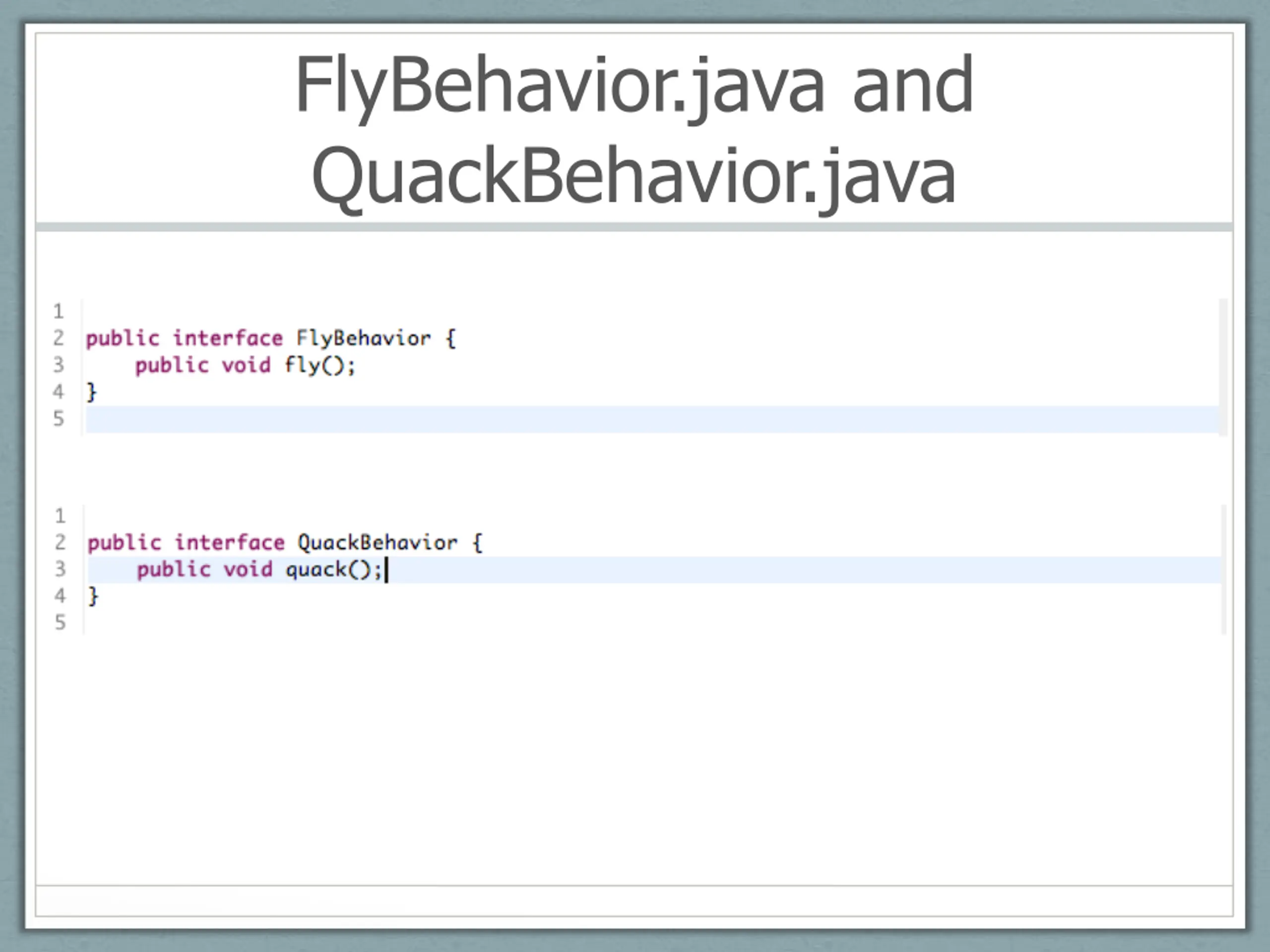Click vertical scrollbar of FlyBehavior editor
The height and width of the screenshot is (952, 1270).
tap(1223, 367)
